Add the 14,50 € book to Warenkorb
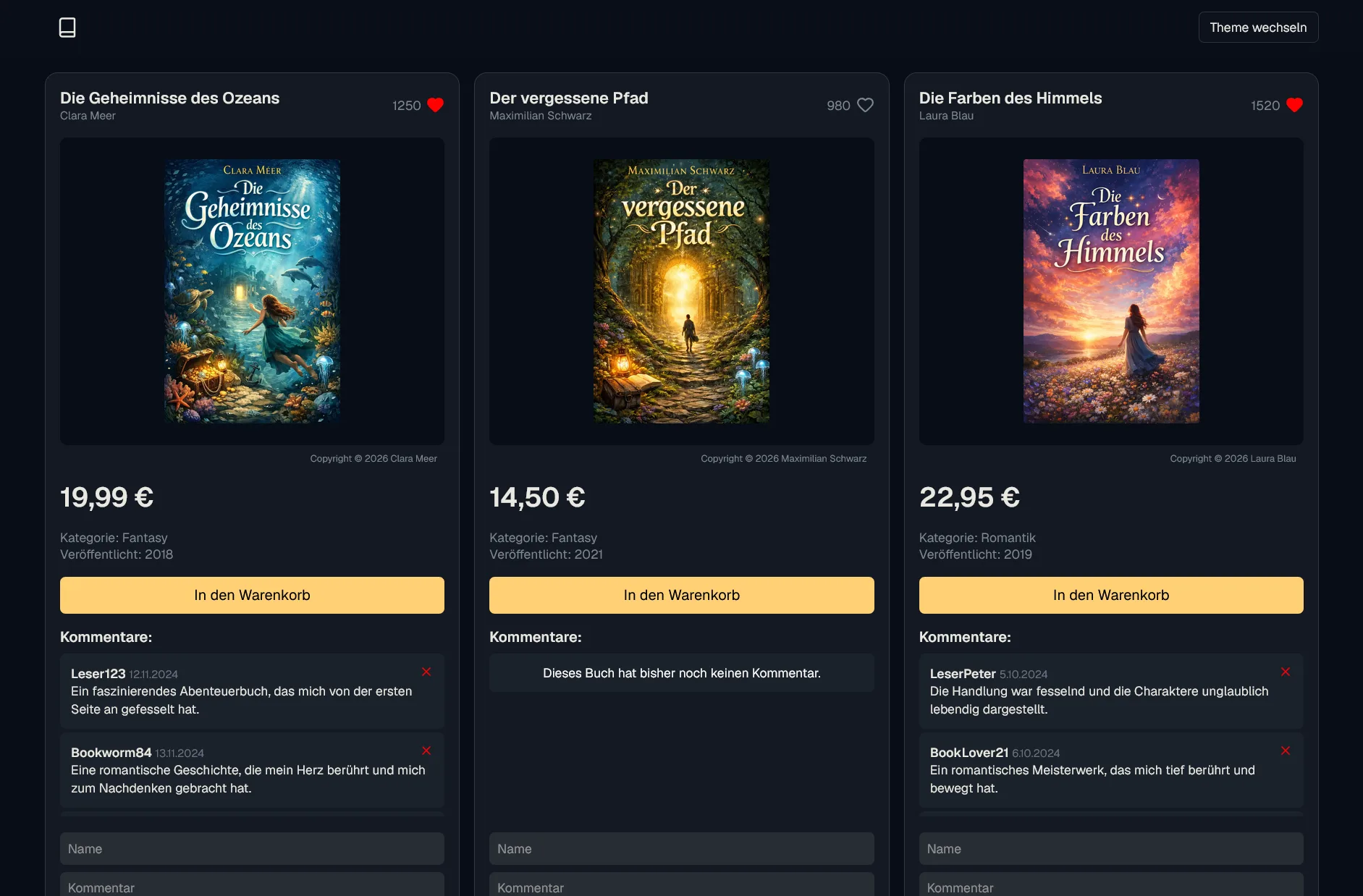 (681, 595)
